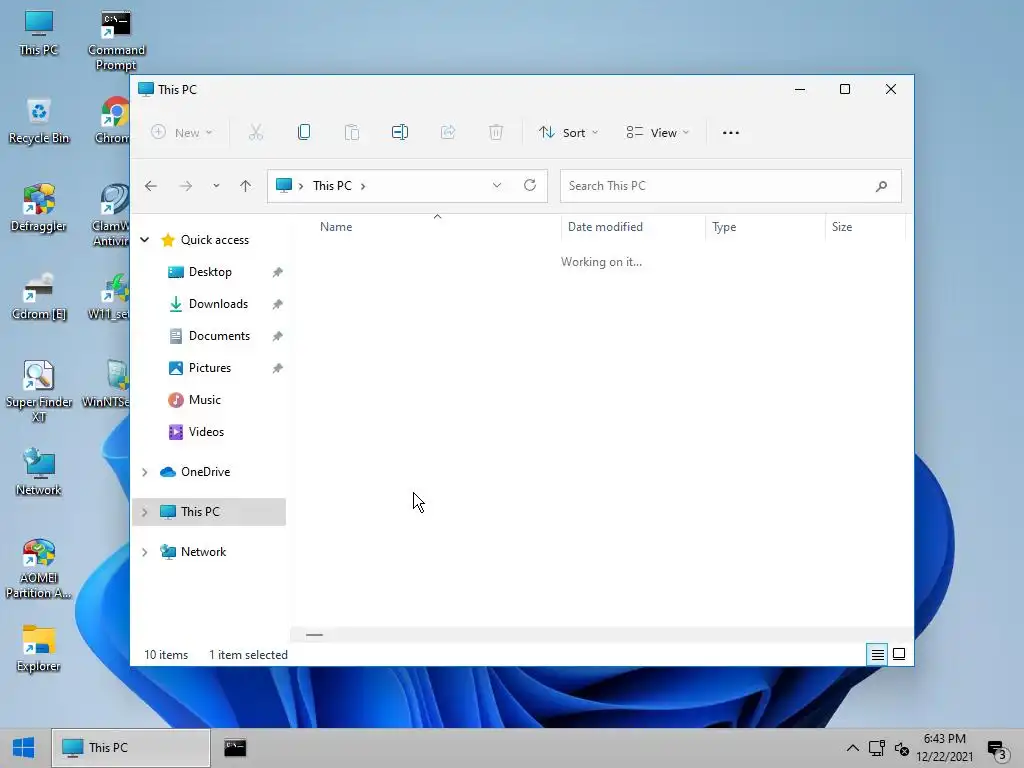Open the New dropdown button
Screen dimensions: 1024x768
(182, 133)
